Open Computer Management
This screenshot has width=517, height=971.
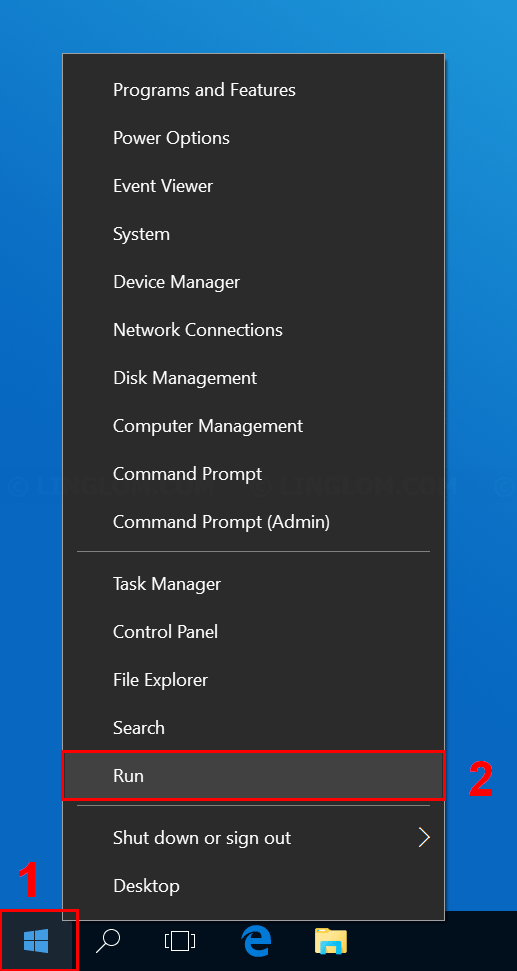click(253, 426)
